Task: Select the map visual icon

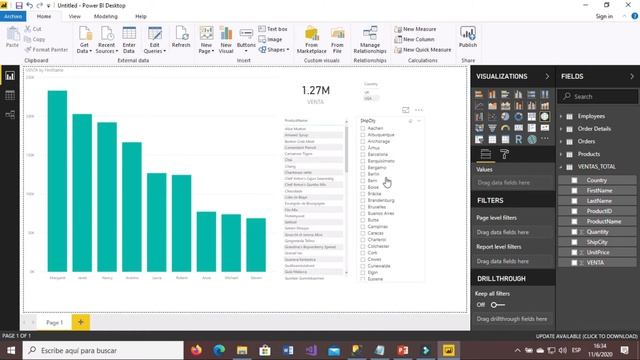Action: (x=544, y=117)
